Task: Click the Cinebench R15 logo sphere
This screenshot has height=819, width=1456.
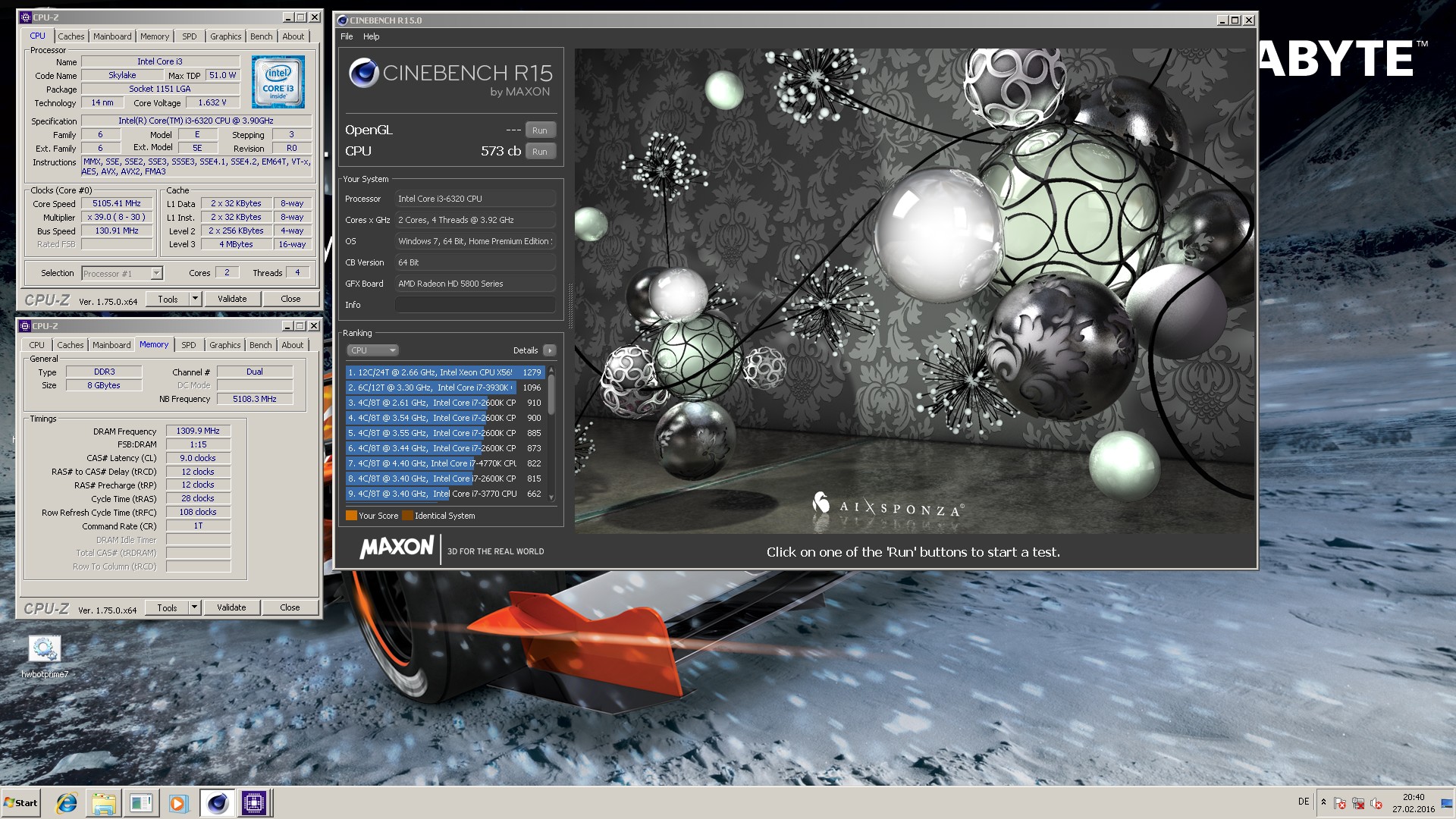Action: (364, 73)
